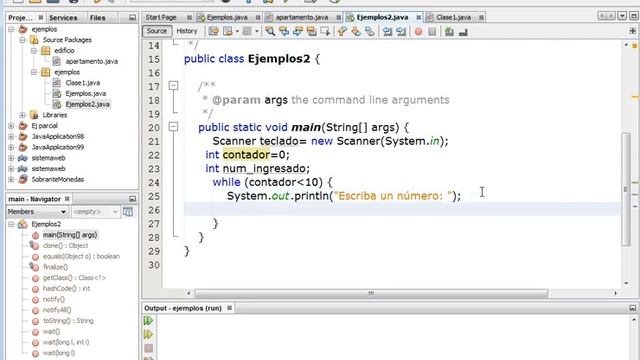Screen dimensions: 640x360
Task: Stop the running process in Output
Action: point(149,348)
